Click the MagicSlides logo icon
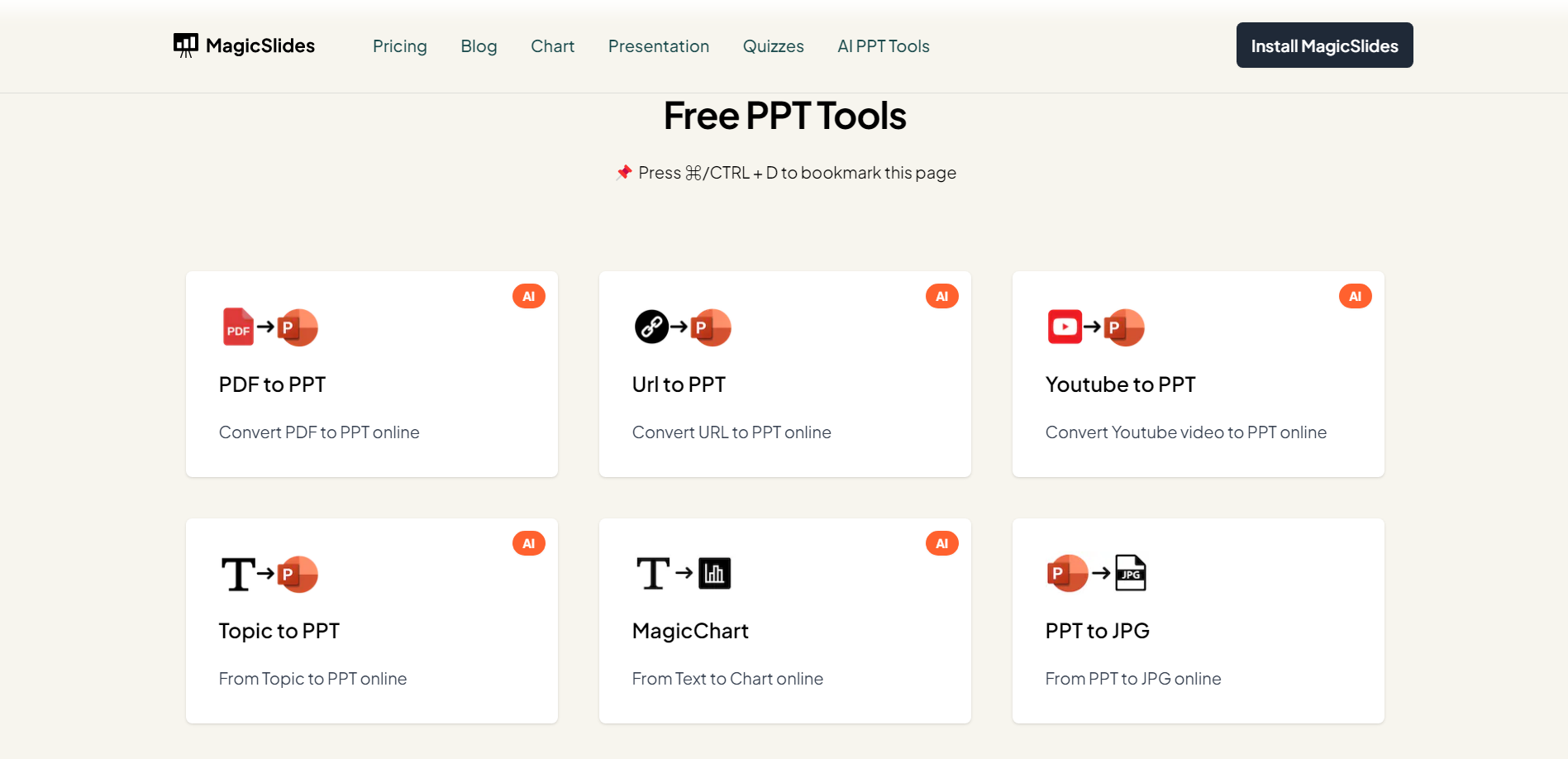Screen dimensions: 1568x759 pos(186,45)
